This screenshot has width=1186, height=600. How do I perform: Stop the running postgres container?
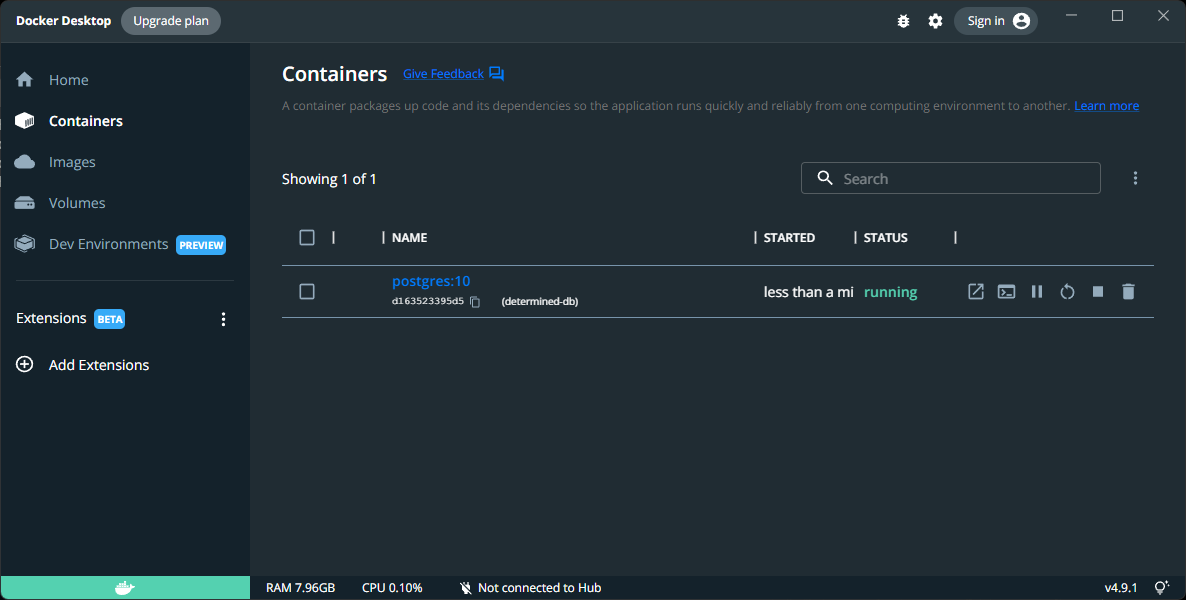1098,291
